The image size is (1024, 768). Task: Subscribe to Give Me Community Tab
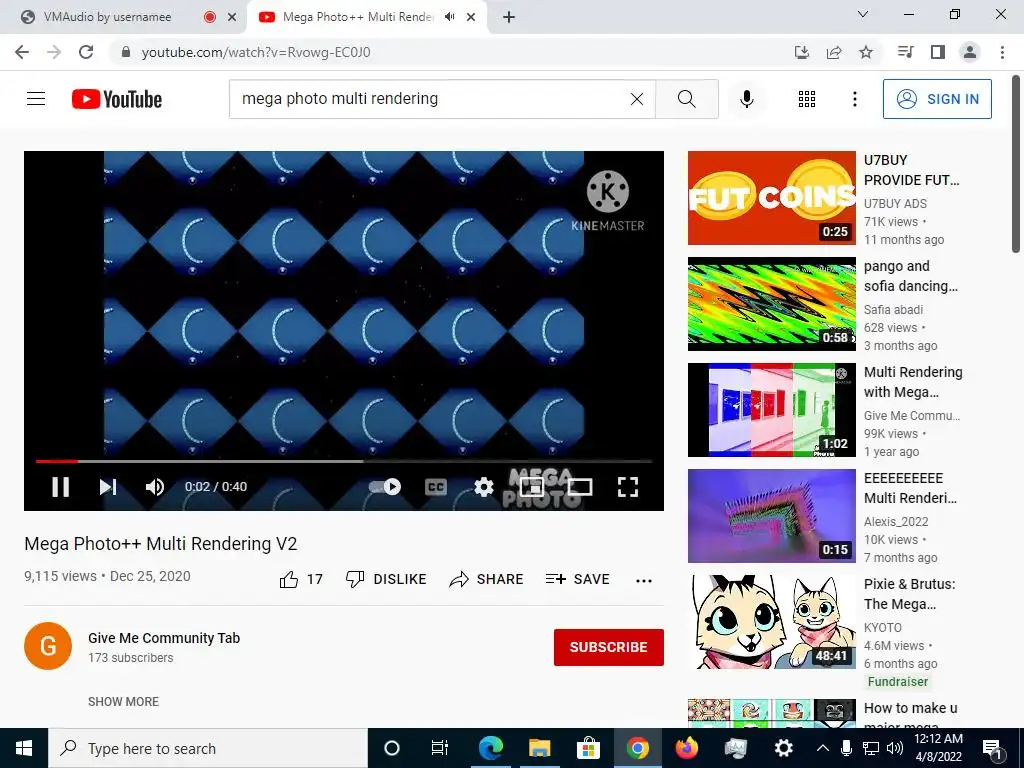coord(609,647)
